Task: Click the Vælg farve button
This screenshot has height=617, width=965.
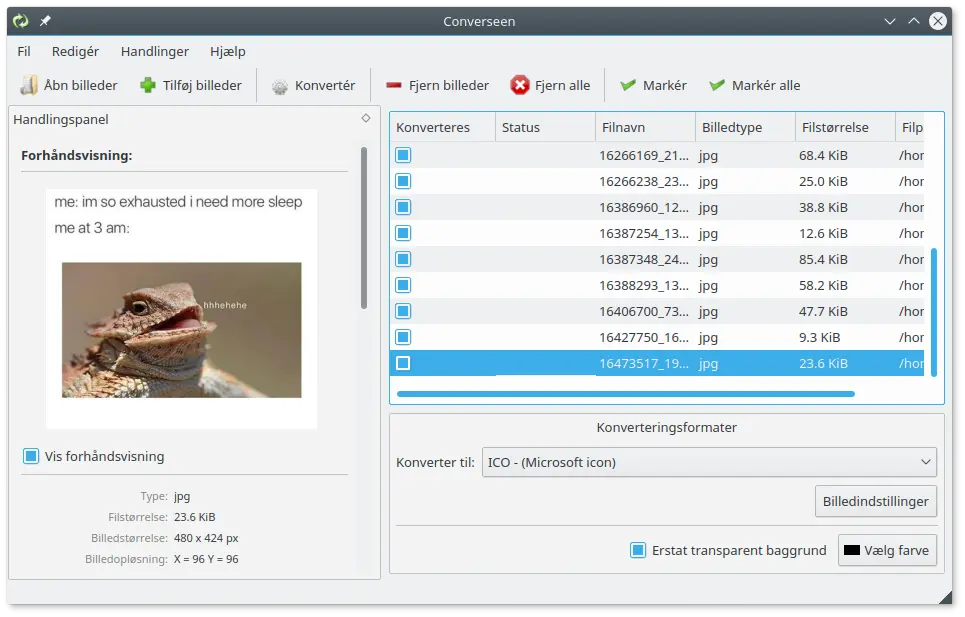Action: click(887, 550)
